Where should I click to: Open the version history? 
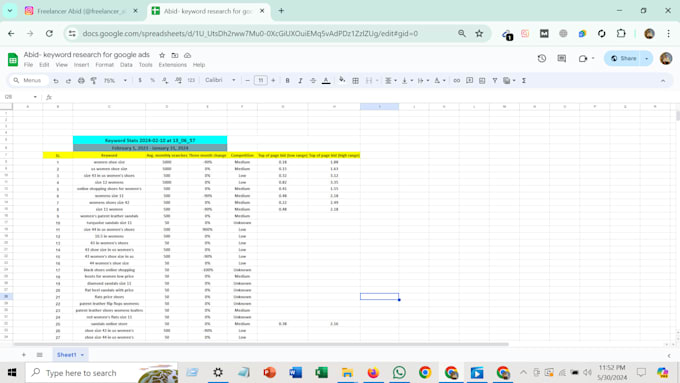(542, 59)
